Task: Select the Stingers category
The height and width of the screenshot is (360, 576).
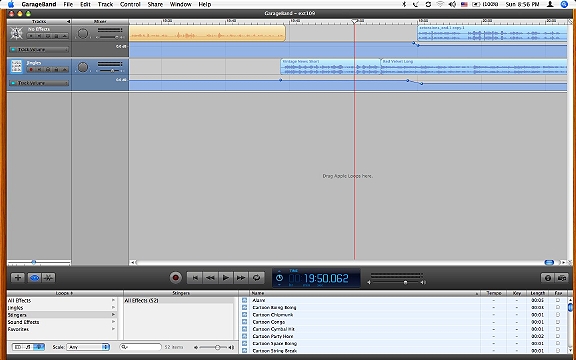Action: pos(62,315)
